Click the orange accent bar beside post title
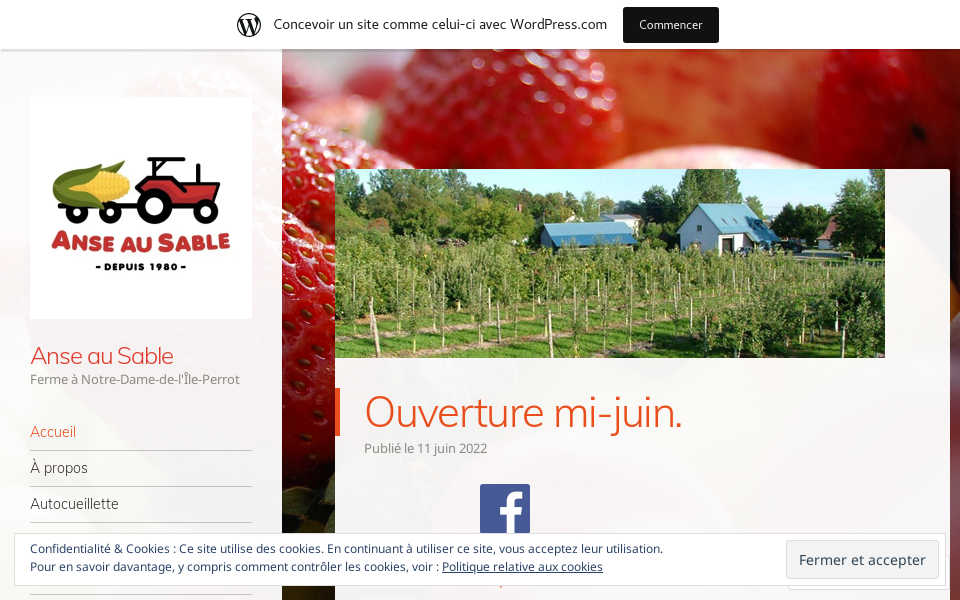 [337, 412]
